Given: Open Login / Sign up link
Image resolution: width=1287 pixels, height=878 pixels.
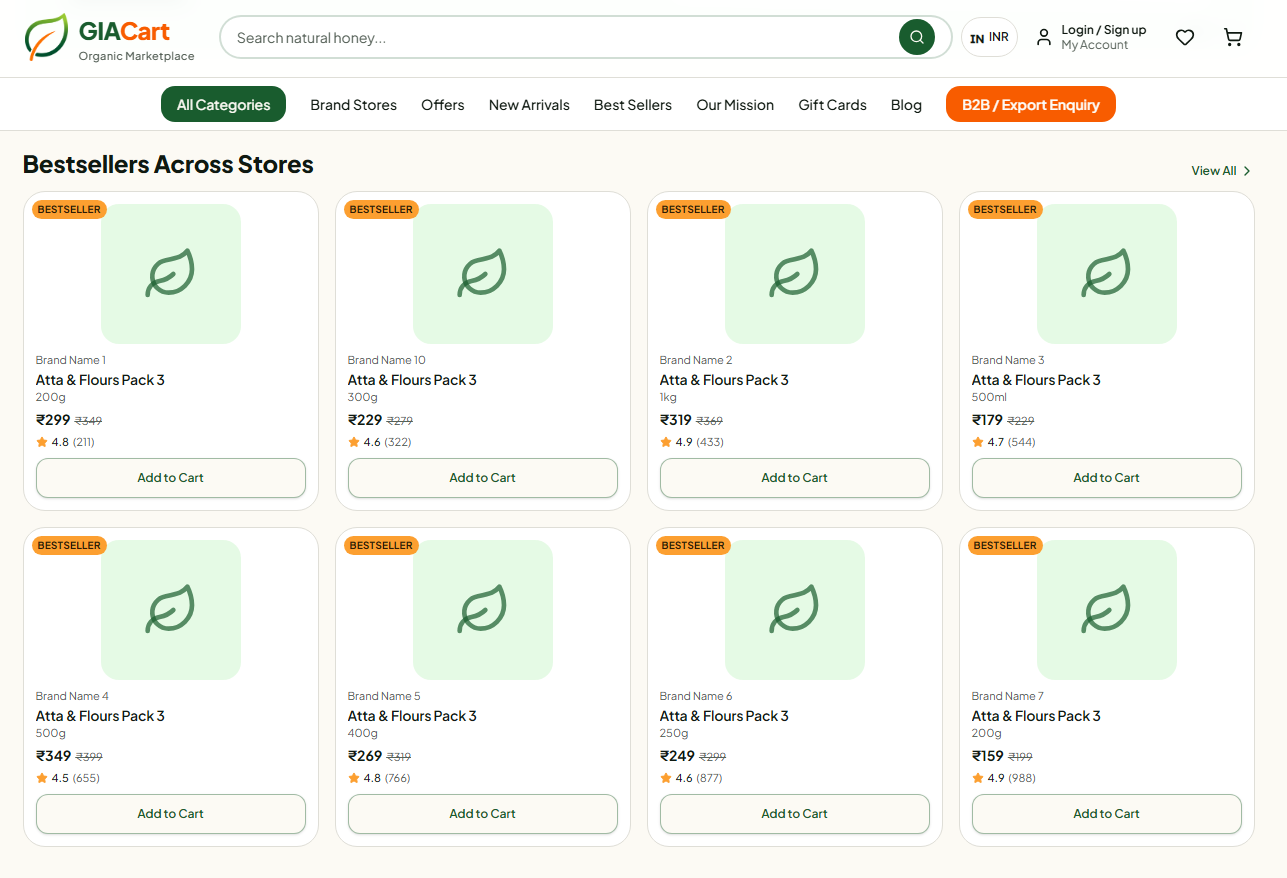Looking at the screenshot, I should click(x=1103, y=30).
